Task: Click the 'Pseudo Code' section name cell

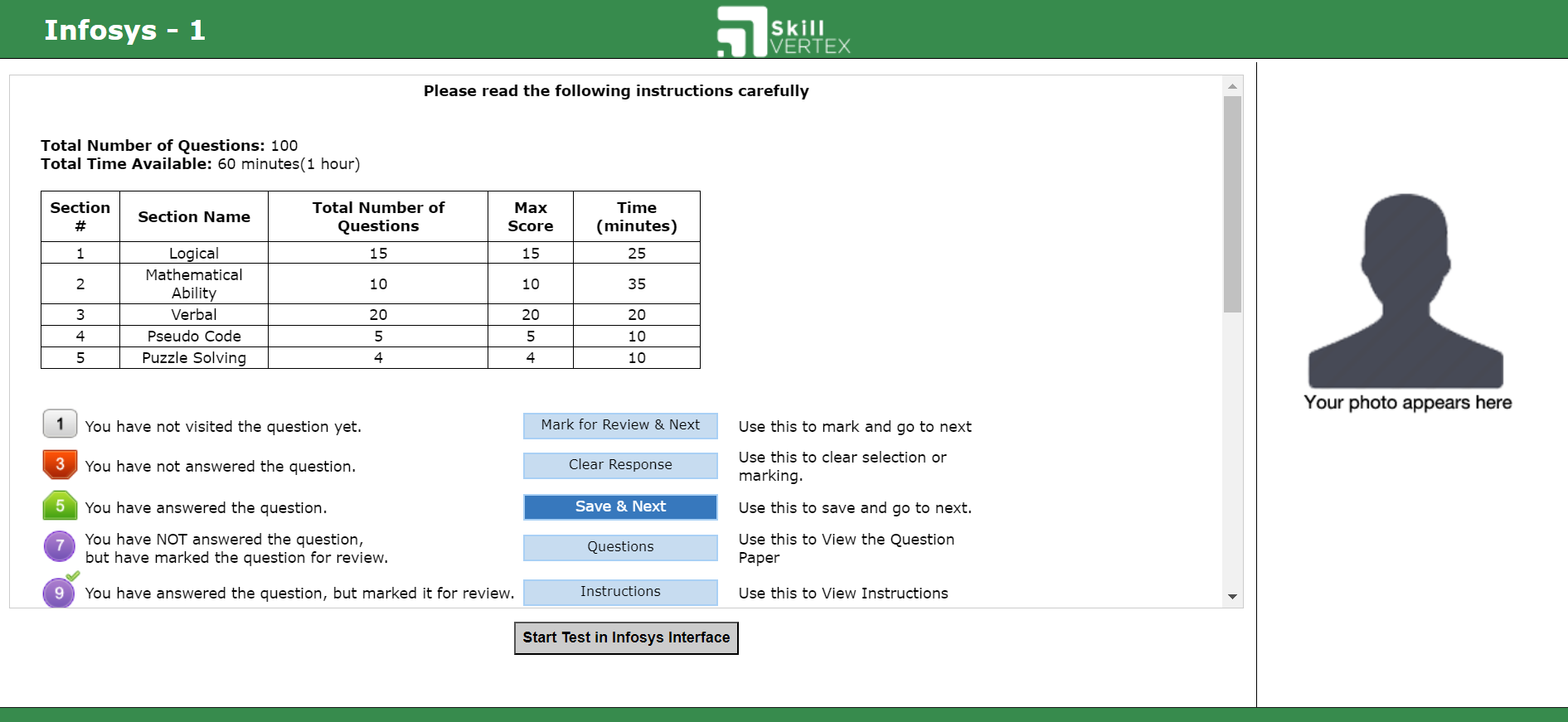Action: (x=194, y=336)
